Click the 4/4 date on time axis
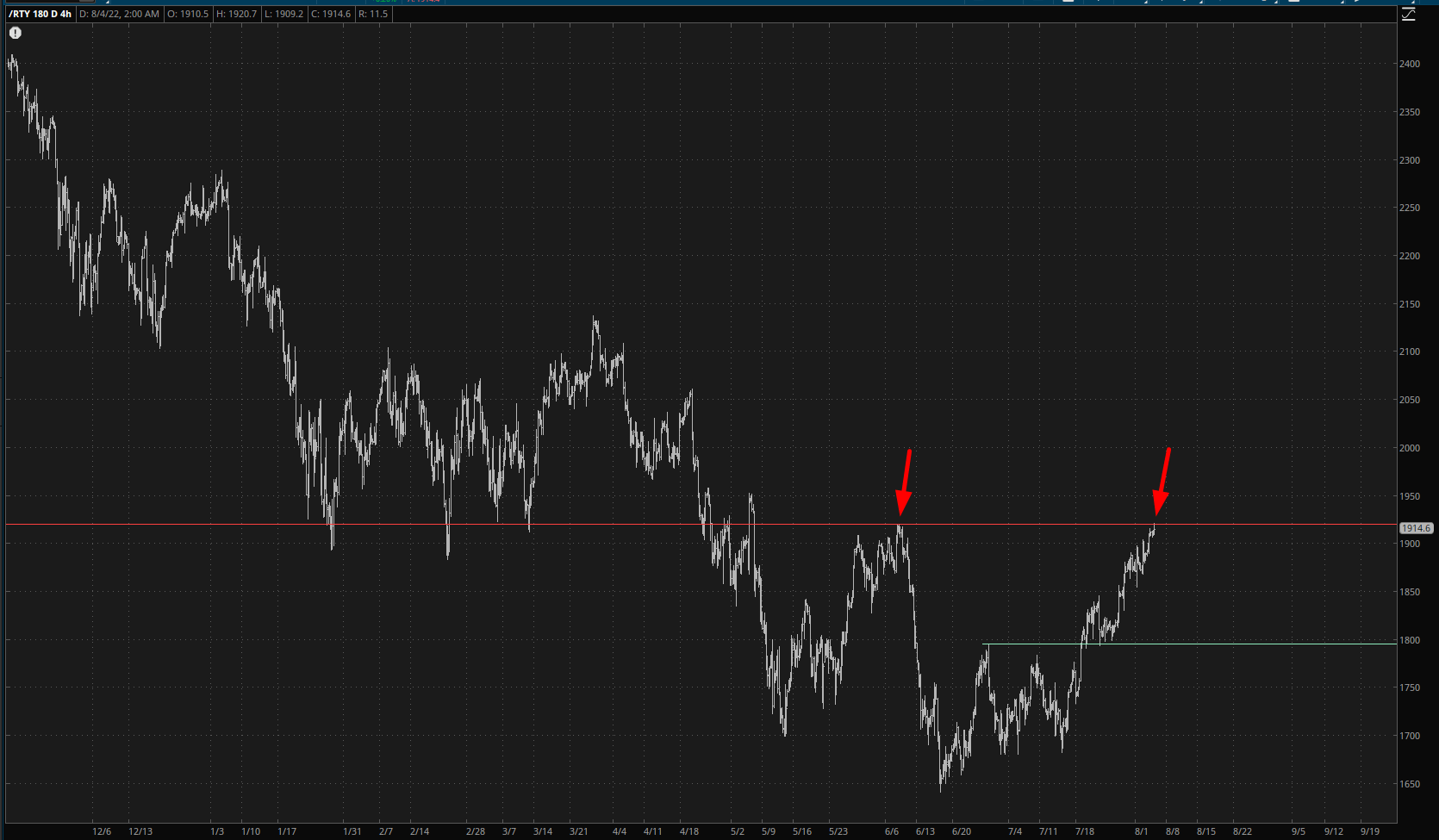Viewport: 1439px width, 840px height. point(620,831)
